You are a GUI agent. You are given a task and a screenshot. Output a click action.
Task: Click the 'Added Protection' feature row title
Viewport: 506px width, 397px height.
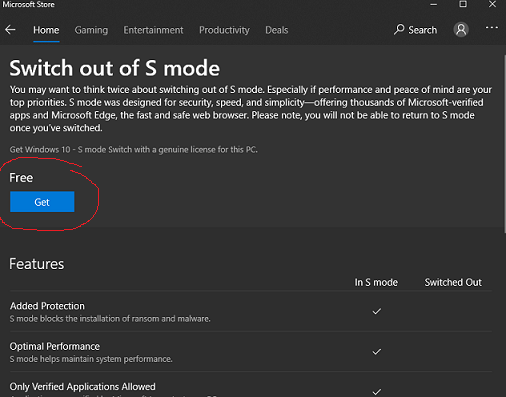coord(47,306)
